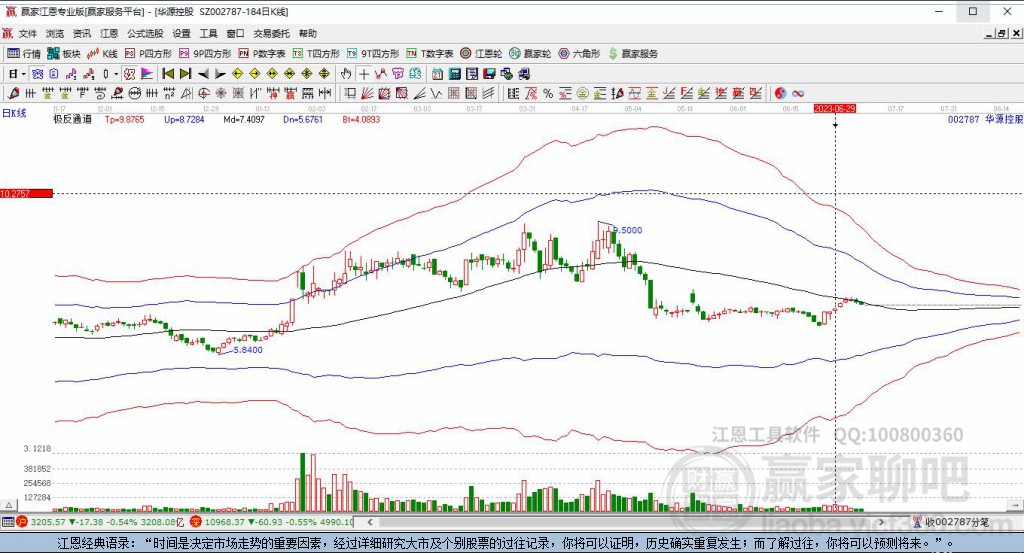Screen dimensions: 1024x553
Task: Open the 六角形 hexagon chart tool
Action: click(579, 54)
